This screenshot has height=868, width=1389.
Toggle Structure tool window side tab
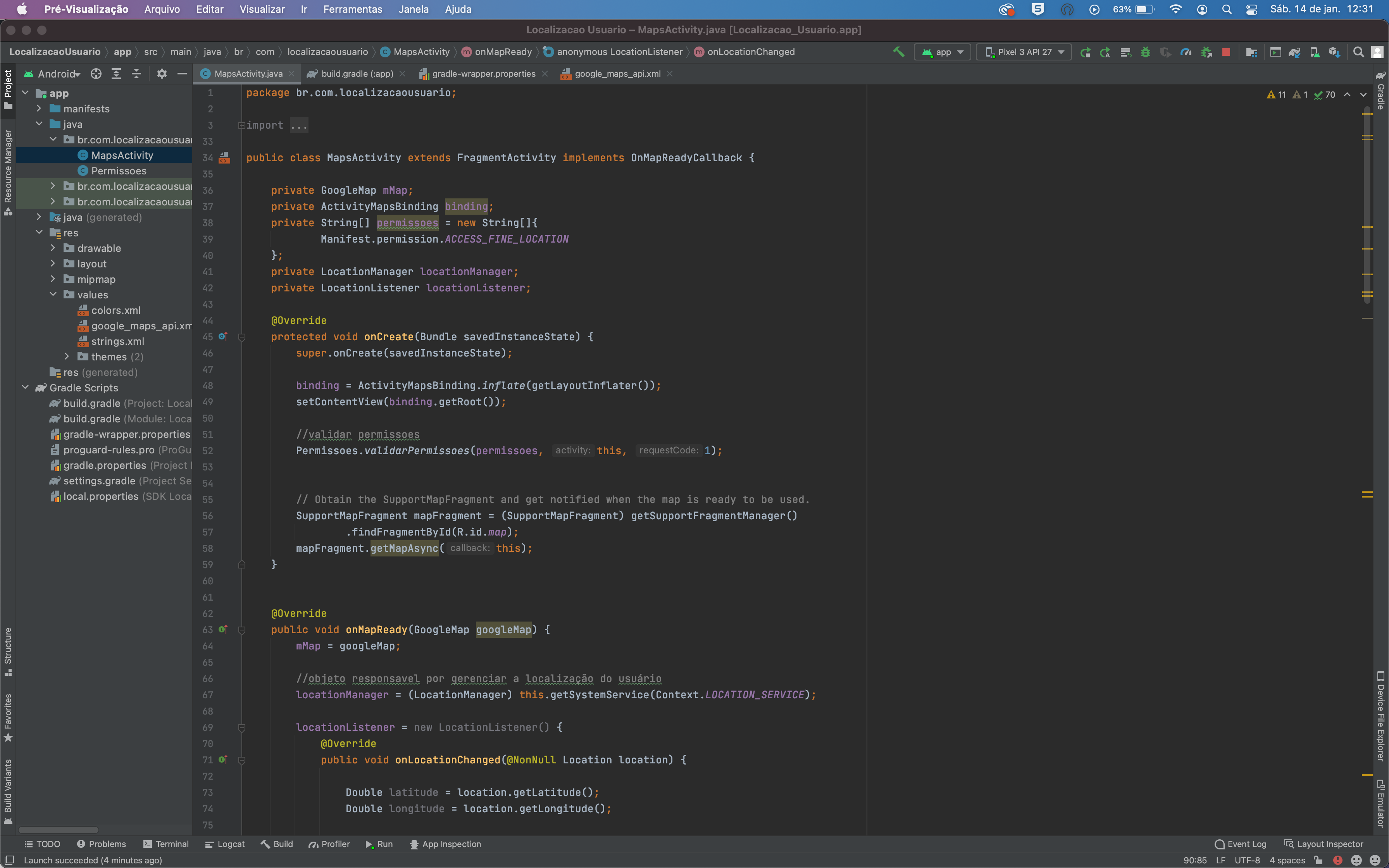click(x=8, y=651)
